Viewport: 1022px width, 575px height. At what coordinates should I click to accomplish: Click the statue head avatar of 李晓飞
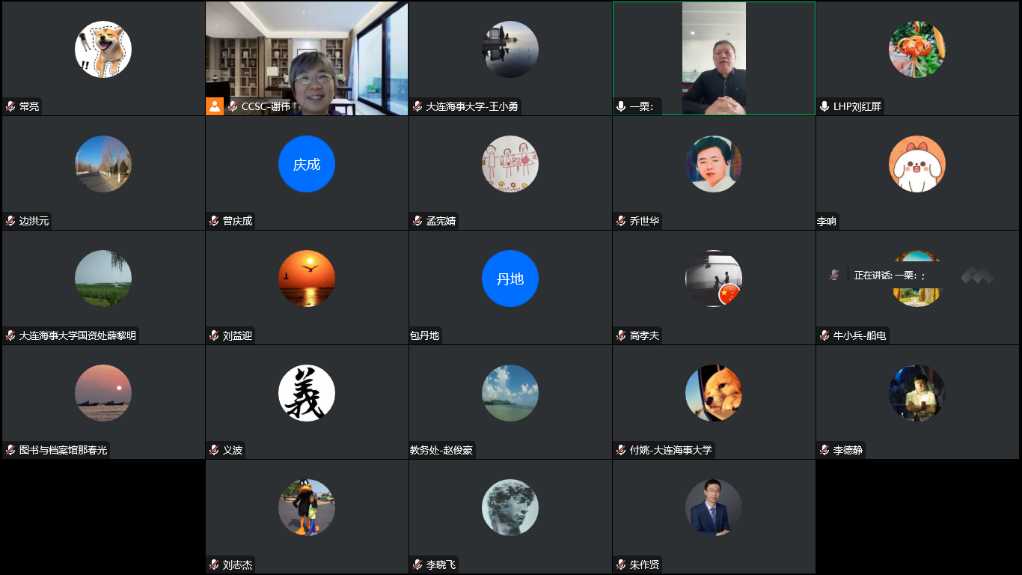tap(510, 507)
